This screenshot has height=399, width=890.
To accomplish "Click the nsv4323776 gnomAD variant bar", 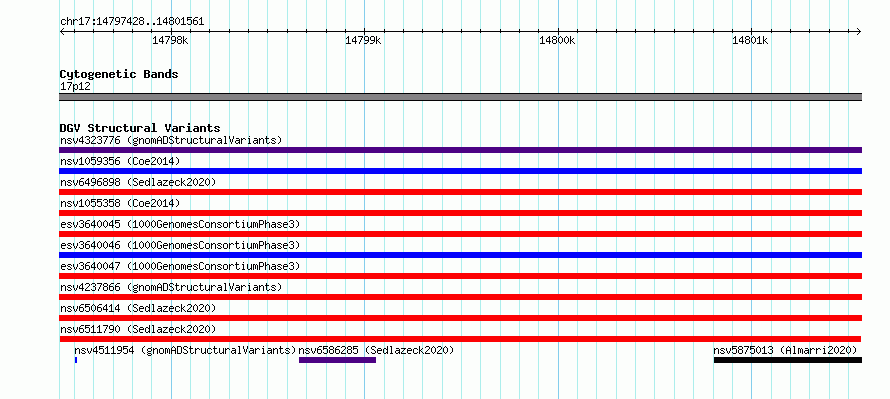I will [460, 150].
